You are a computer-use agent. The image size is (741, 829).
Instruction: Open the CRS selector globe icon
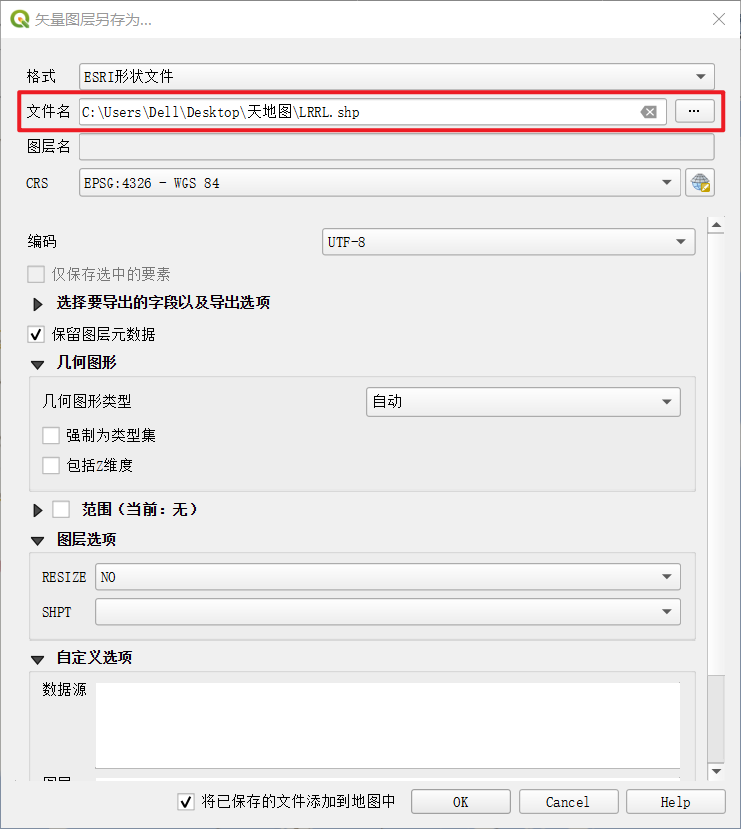coord(700,183)
